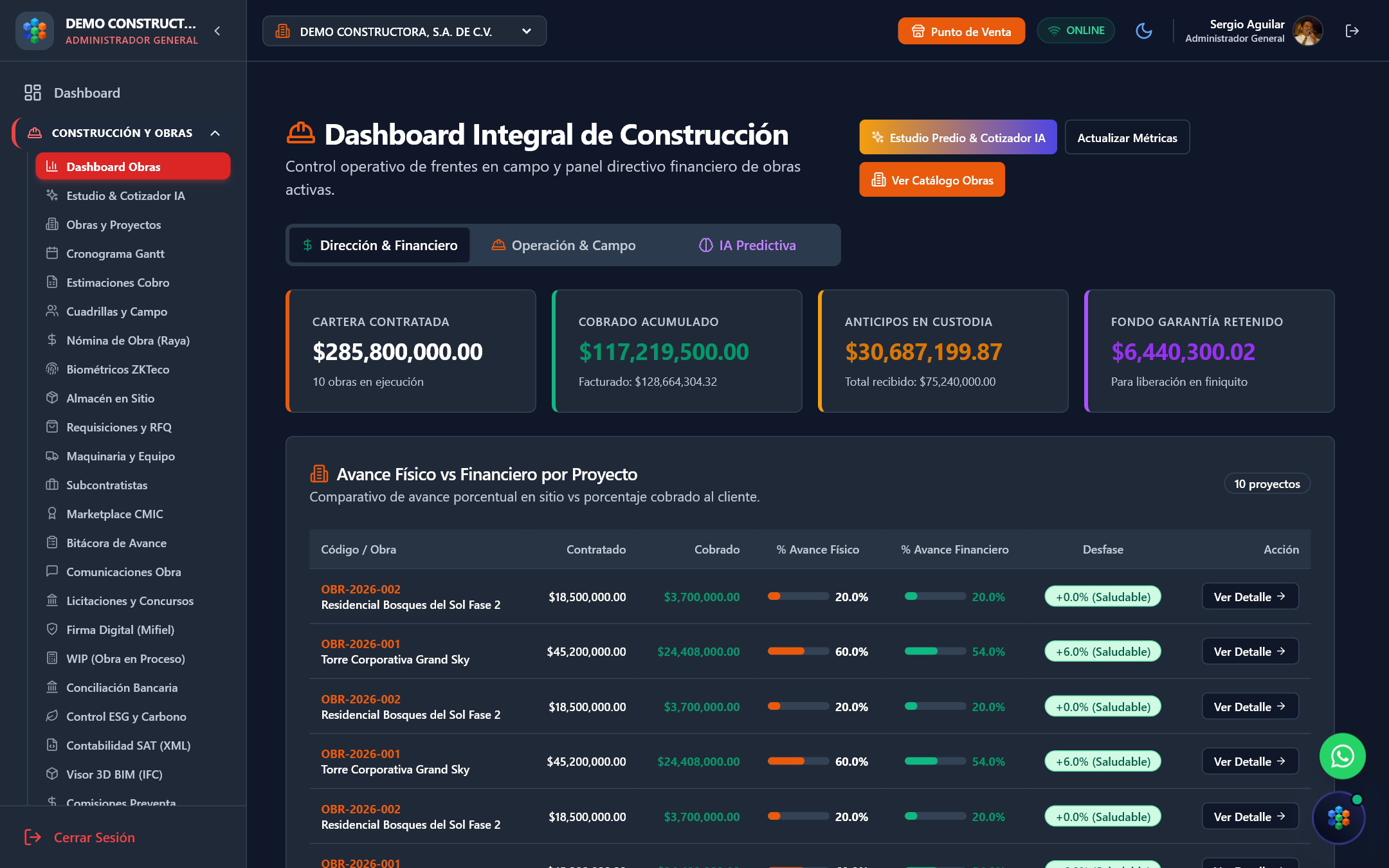Click the WhatsApp floating chat icon
This screenshot has height=868, width=1389.
click(x=1342, y=756)
